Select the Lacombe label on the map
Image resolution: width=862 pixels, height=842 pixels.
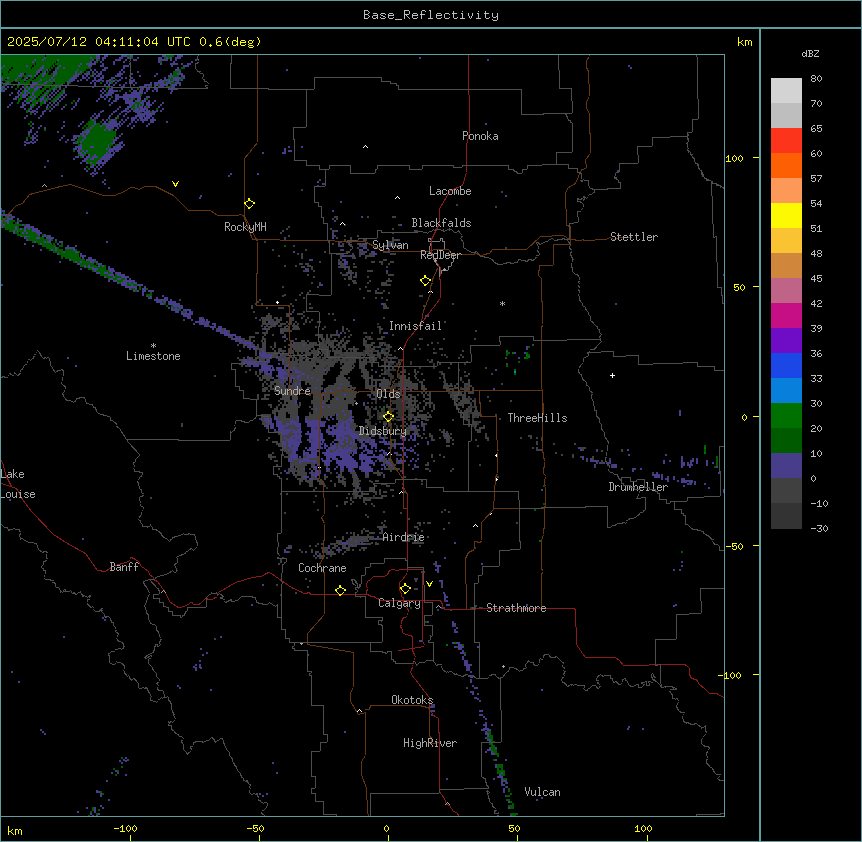click(x=450, y=191)
